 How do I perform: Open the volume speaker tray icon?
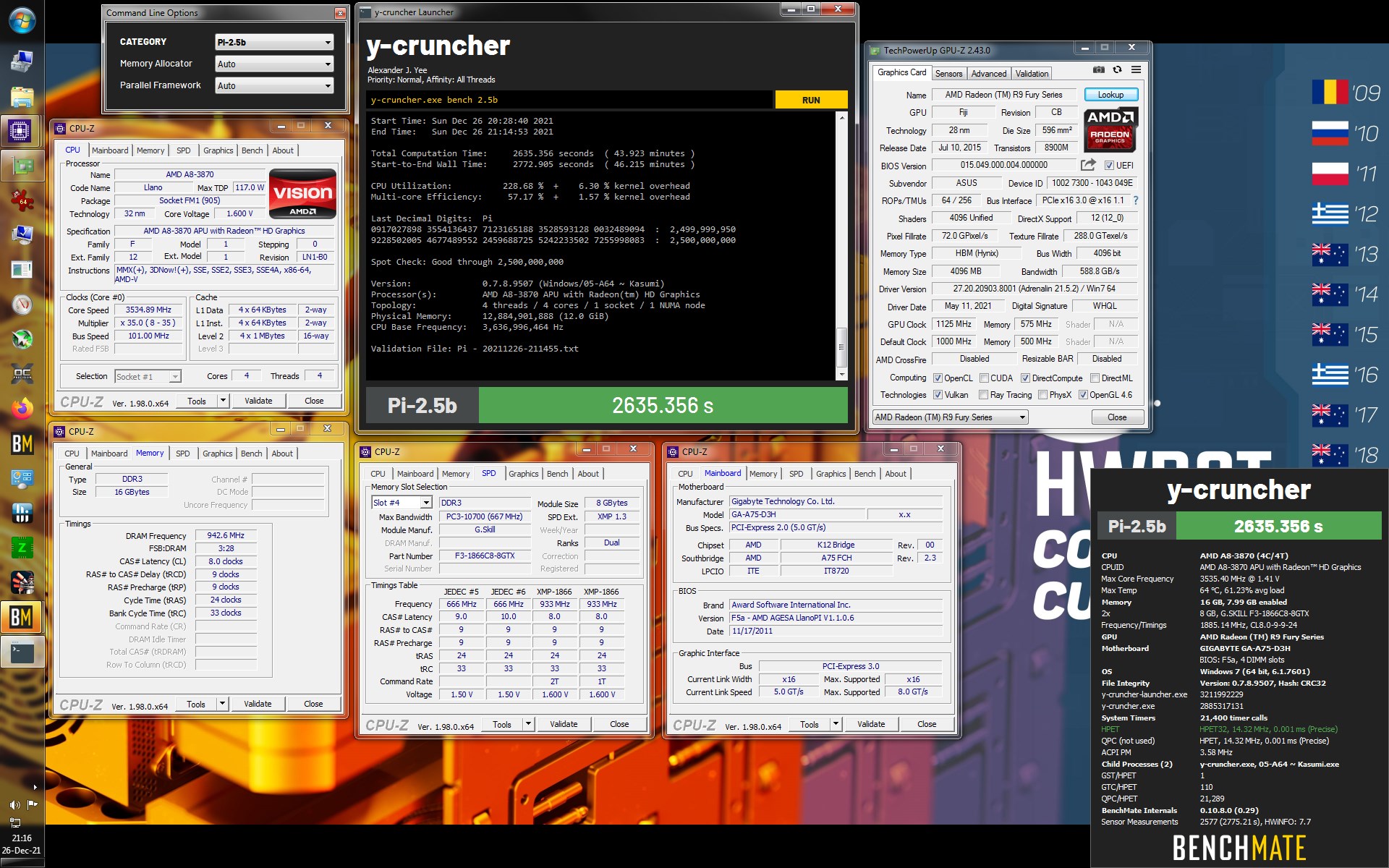[x=14, y=804]
